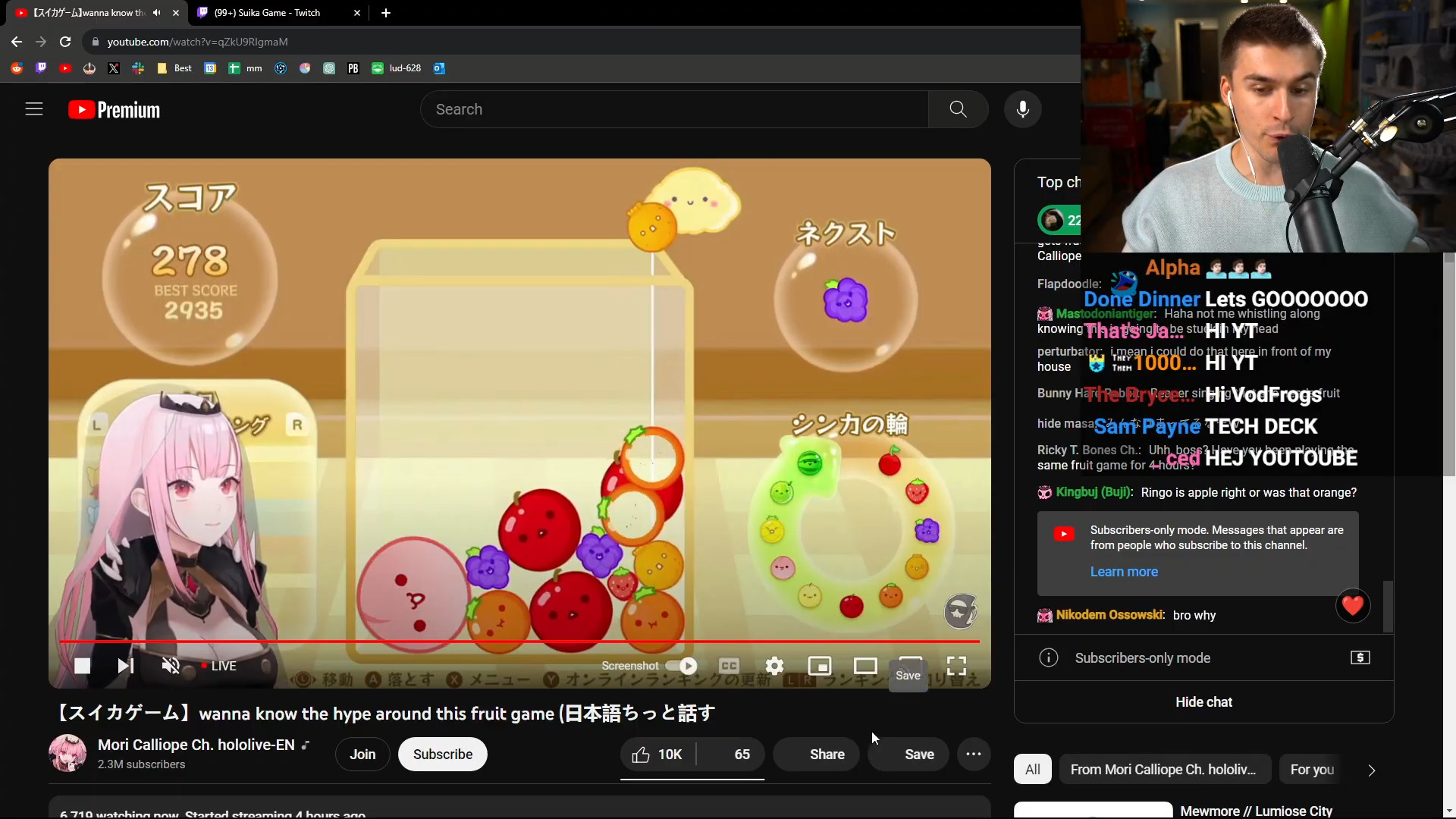Mute tab via the speaker icon
1456x819 pixels.
(x=157, y=13)
